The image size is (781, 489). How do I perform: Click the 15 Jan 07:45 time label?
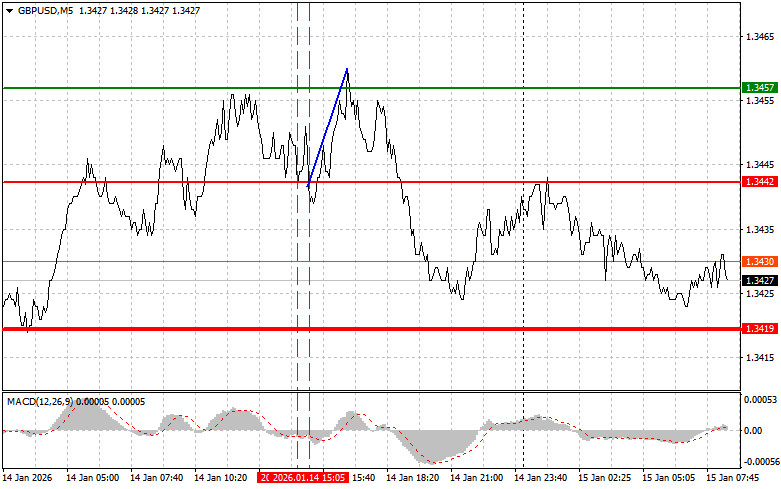click(x=732, y=478)
